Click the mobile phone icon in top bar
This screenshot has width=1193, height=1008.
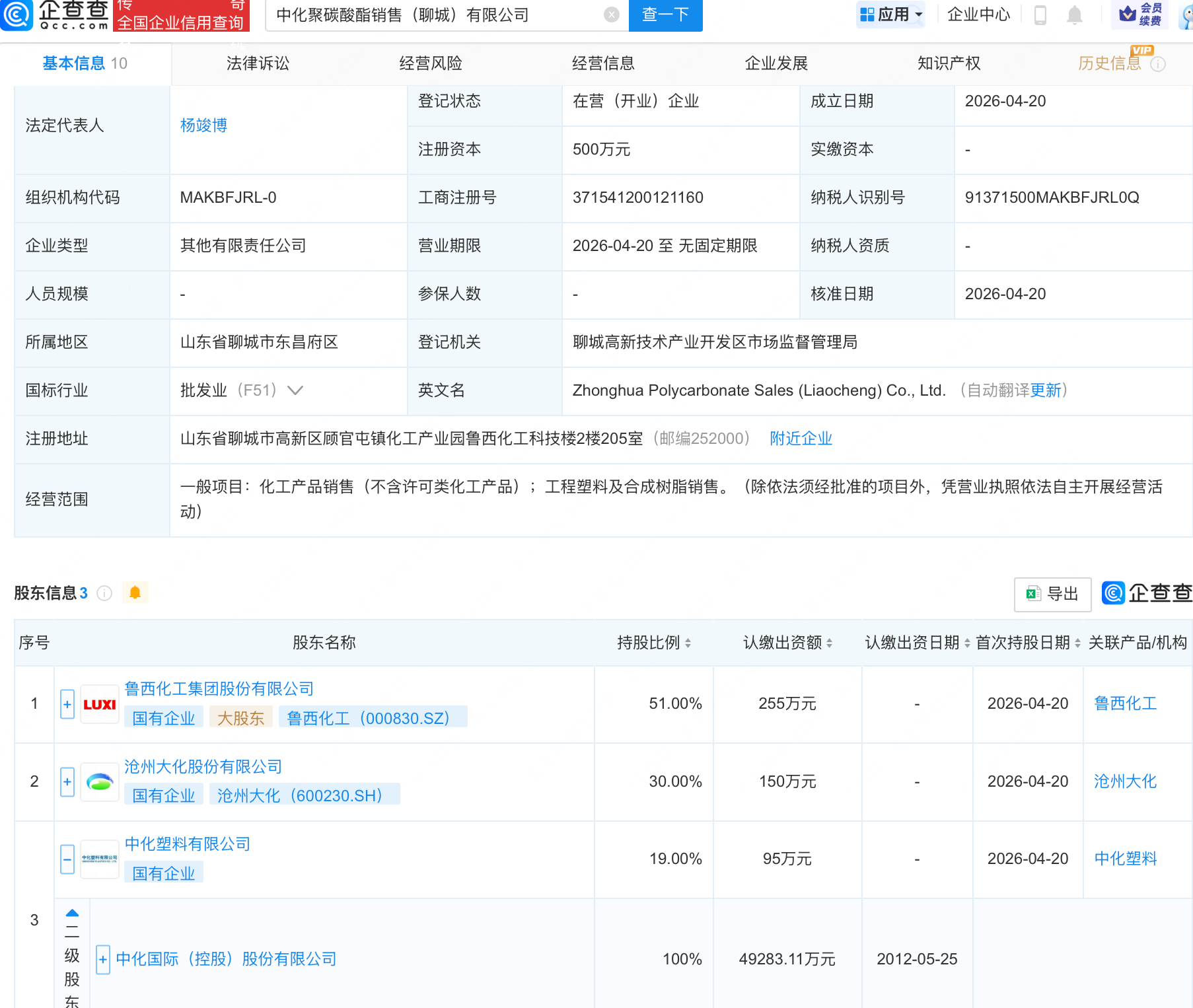pyautogui.click(x=1040, y=15)
